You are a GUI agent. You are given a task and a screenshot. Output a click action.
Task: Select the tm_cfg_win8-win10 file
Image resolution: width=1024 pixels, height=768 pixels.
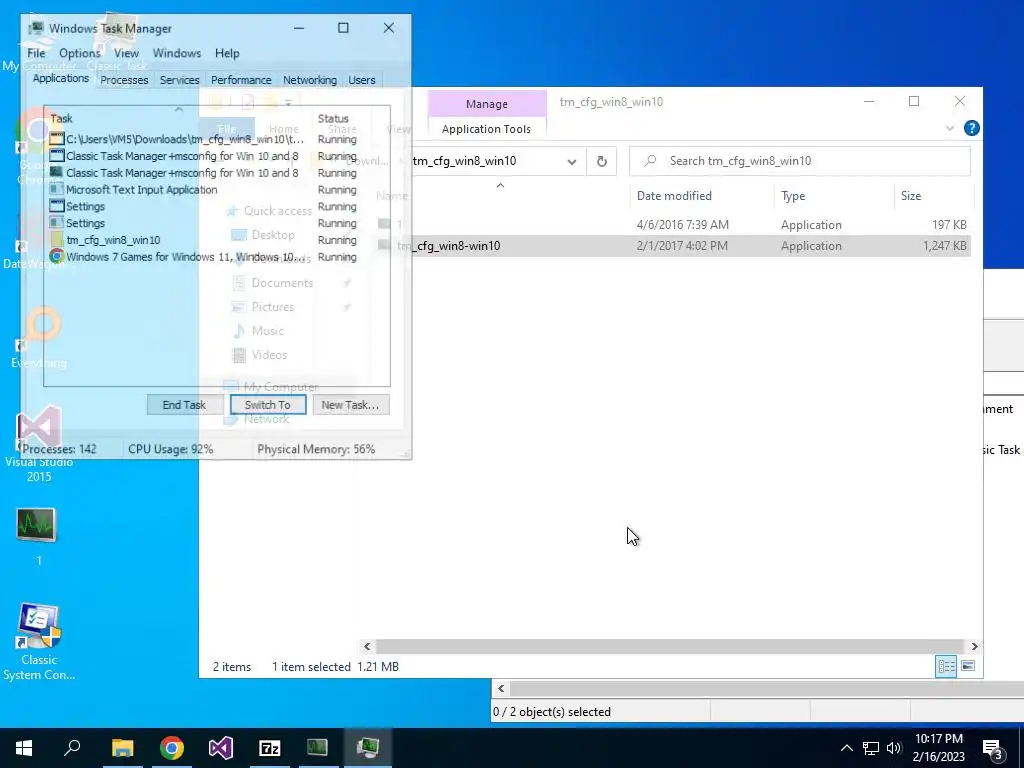(673, 246)
